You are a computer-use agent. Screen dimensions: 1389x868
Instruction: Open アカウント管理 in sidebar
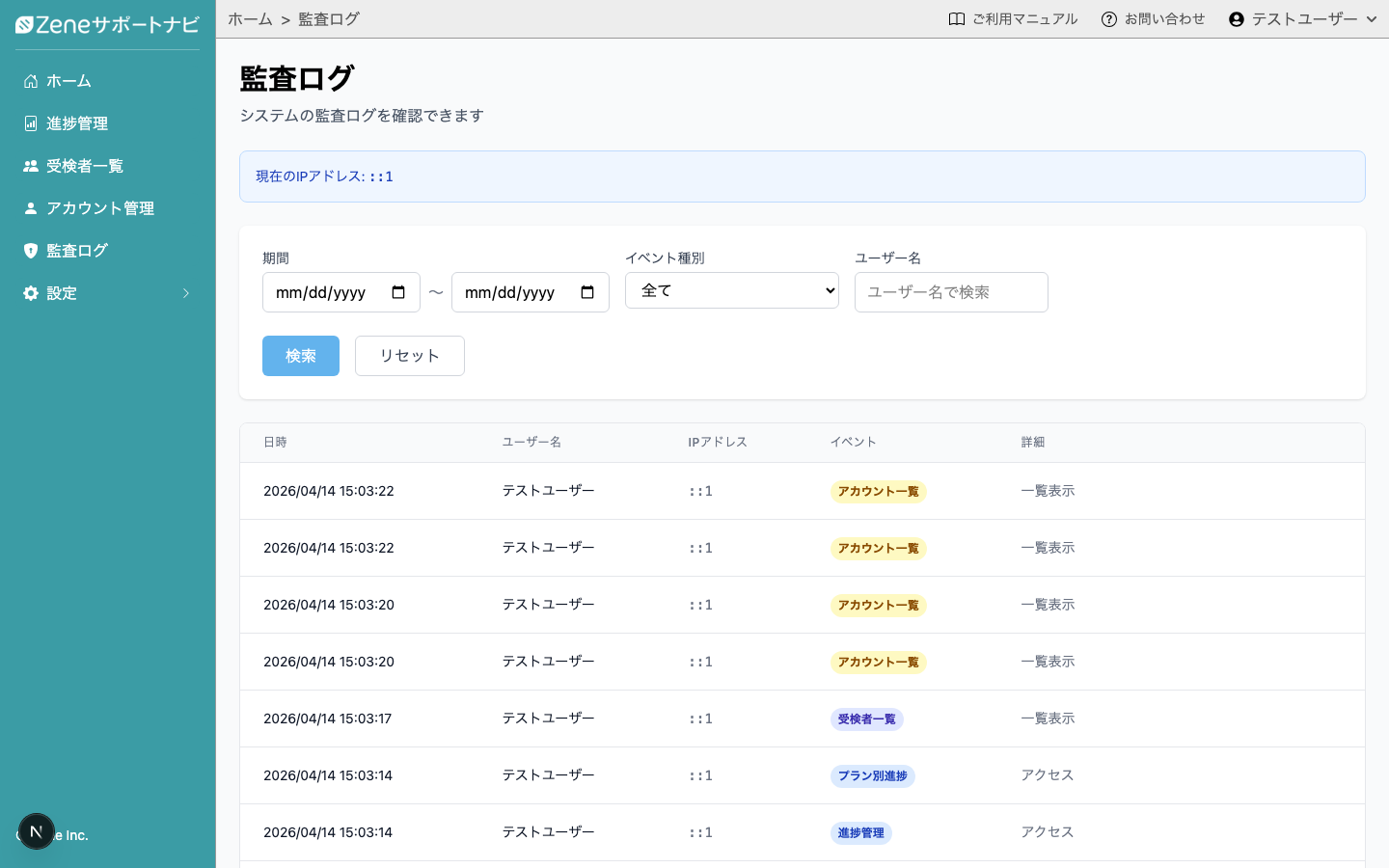(x=108, y=208)
